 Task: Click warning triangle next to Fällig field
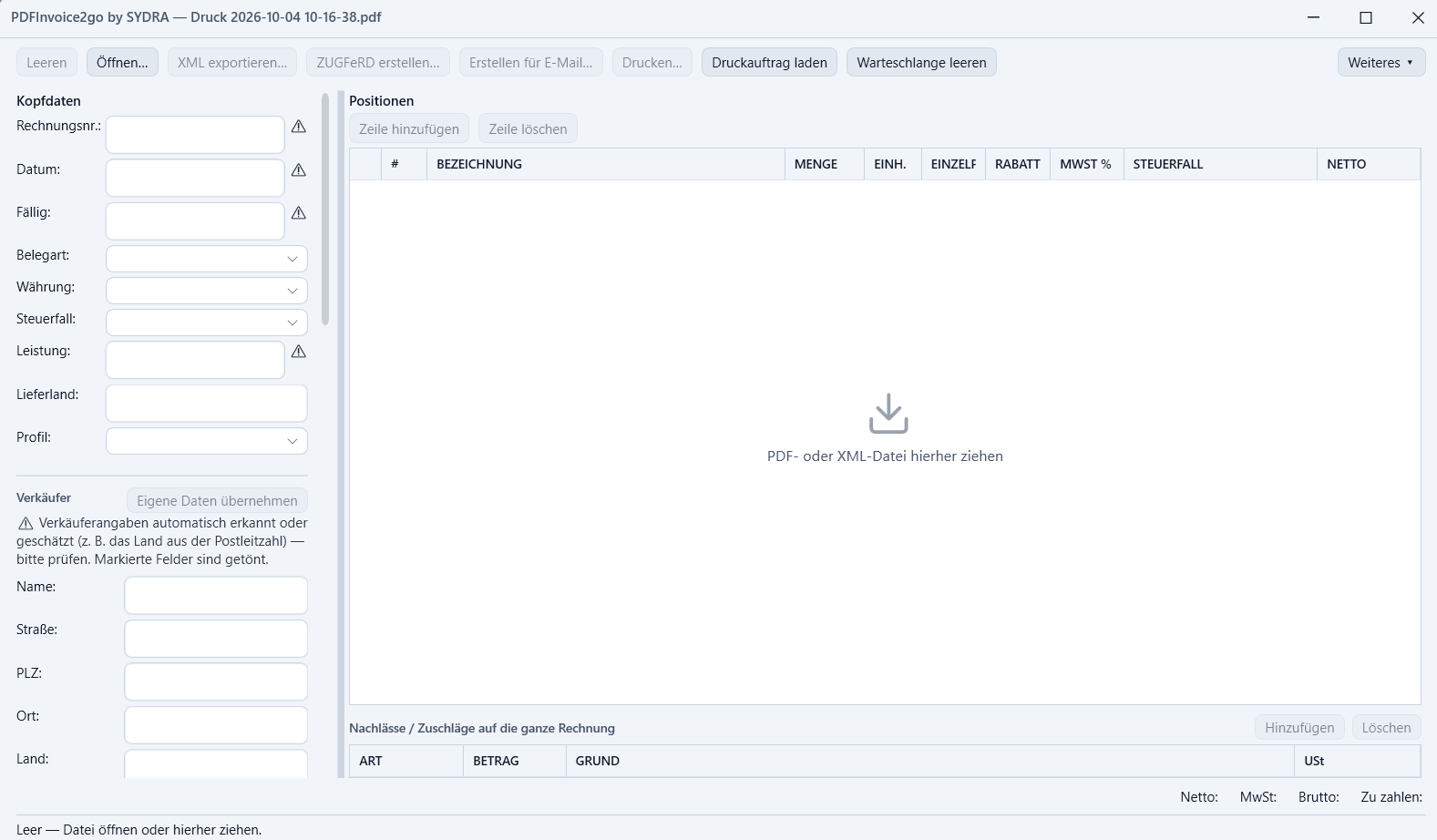coord(299,212)
